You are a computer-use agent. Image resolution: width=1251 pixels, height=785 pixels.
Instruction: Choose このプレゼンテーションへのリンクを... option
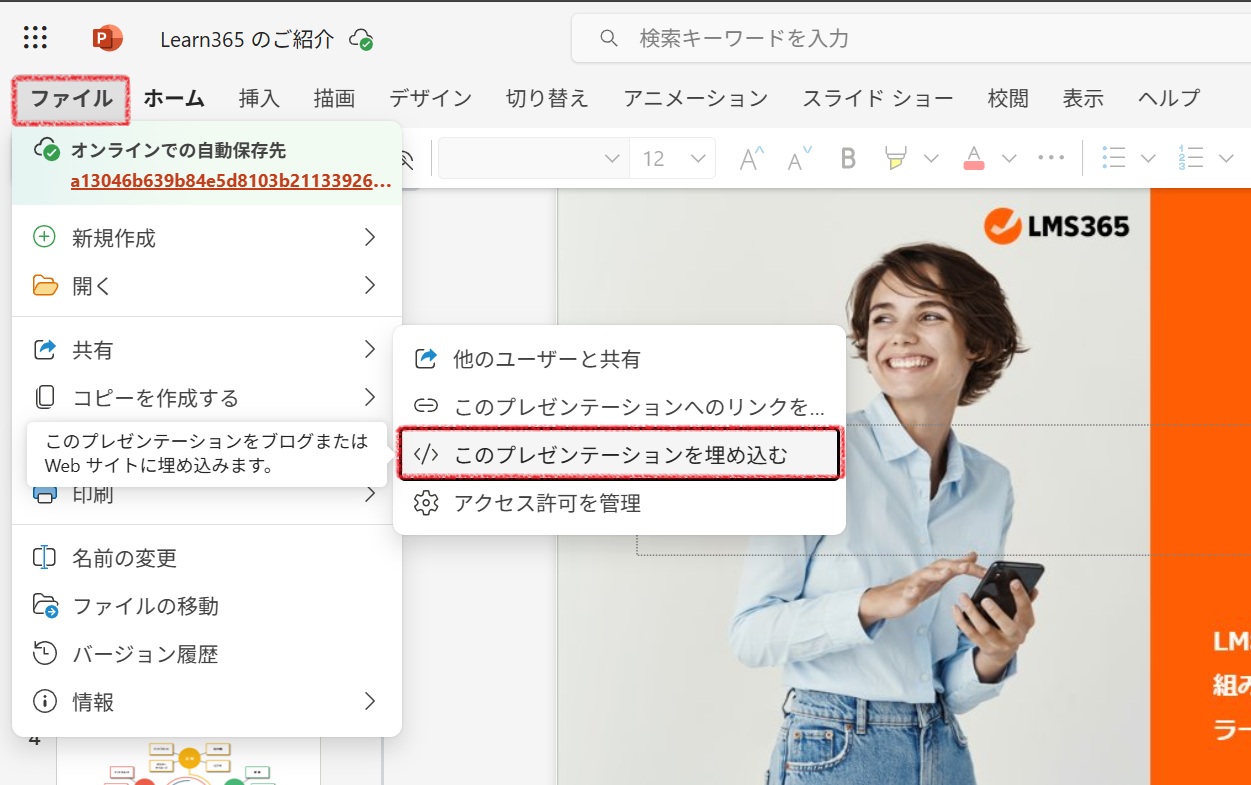click(x=619, y=407)
